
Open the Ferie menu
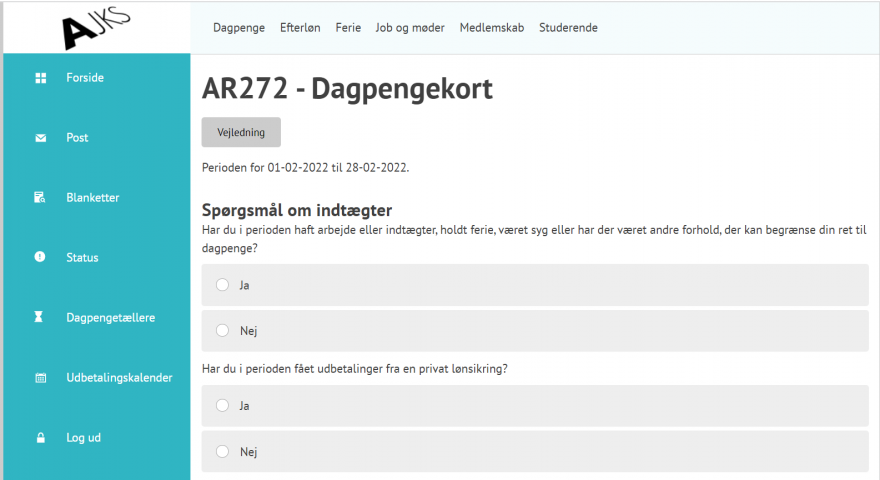tap(348, 28)
